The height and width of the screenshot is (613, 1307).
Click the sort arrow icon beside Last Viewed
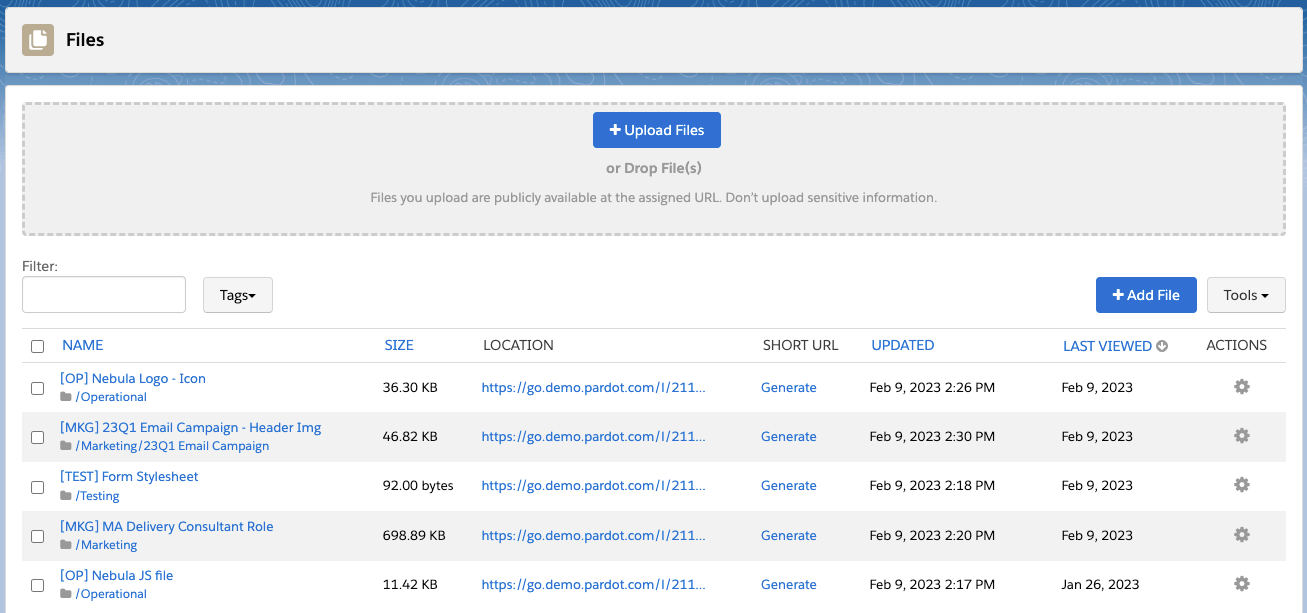[1162, 347]
